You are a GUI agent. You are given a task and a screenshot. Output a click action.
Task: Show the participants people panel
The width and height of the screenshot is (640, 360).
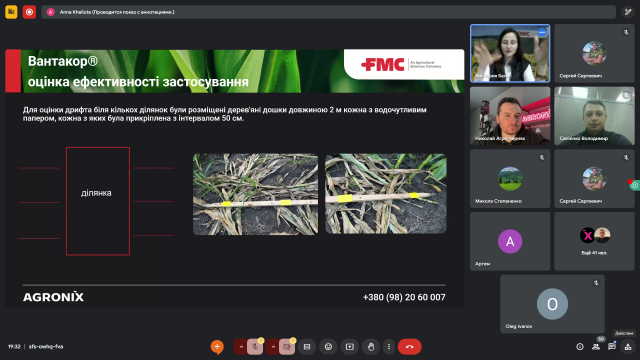coord(596,347)
